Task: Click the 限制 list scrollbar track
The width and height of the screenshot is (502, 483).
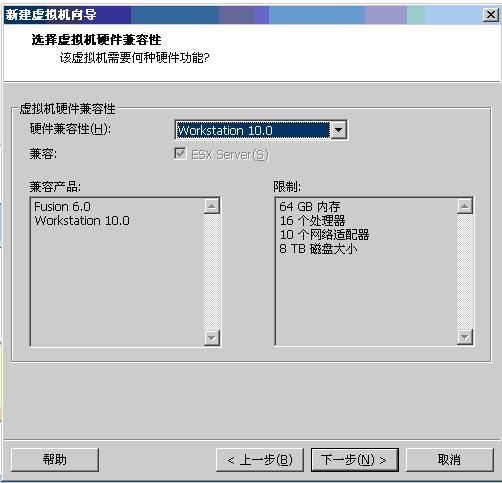Action: point(465,272)
